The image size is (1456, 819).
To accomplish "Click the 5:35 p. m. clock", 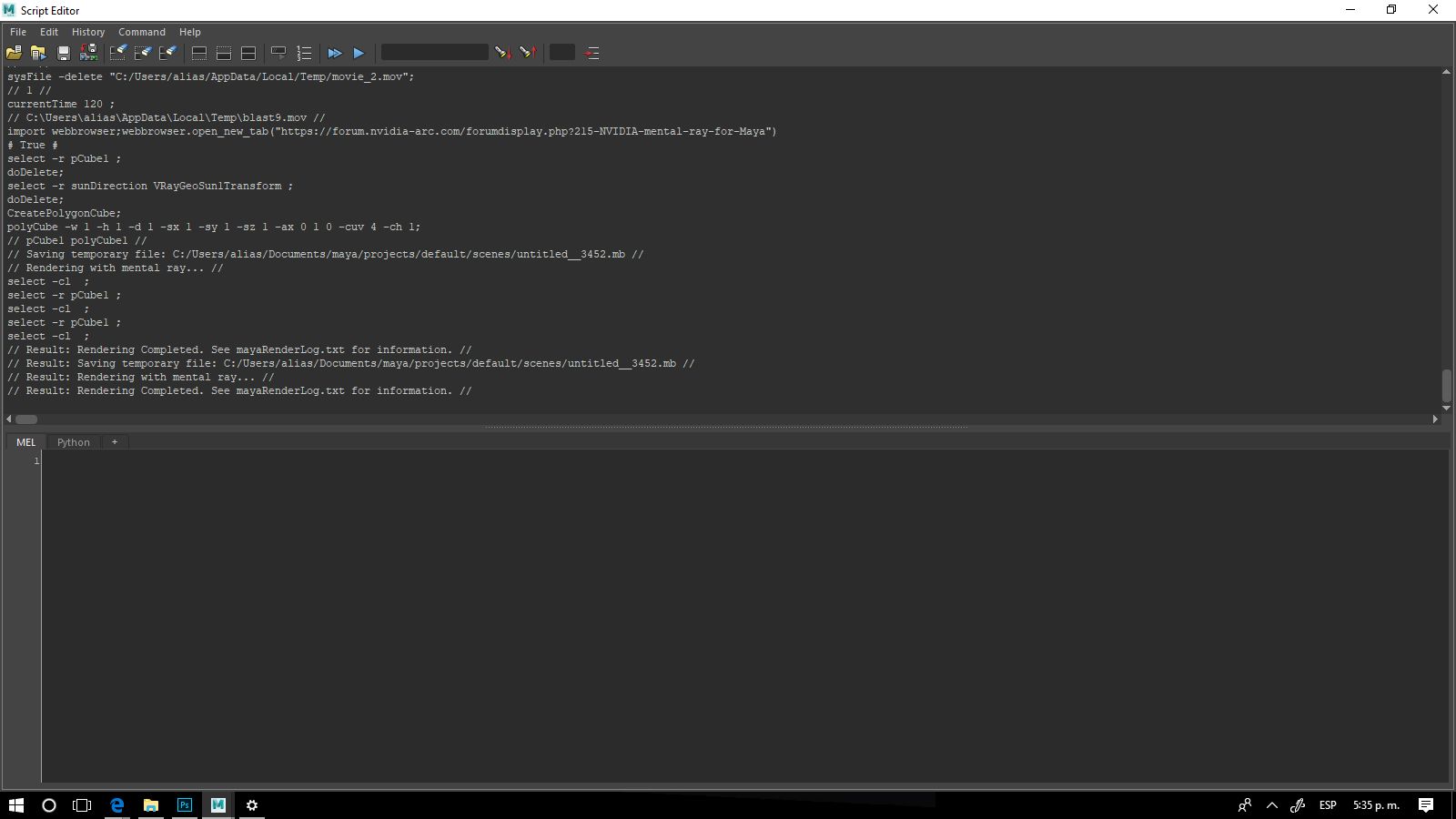I will 1376,804.
